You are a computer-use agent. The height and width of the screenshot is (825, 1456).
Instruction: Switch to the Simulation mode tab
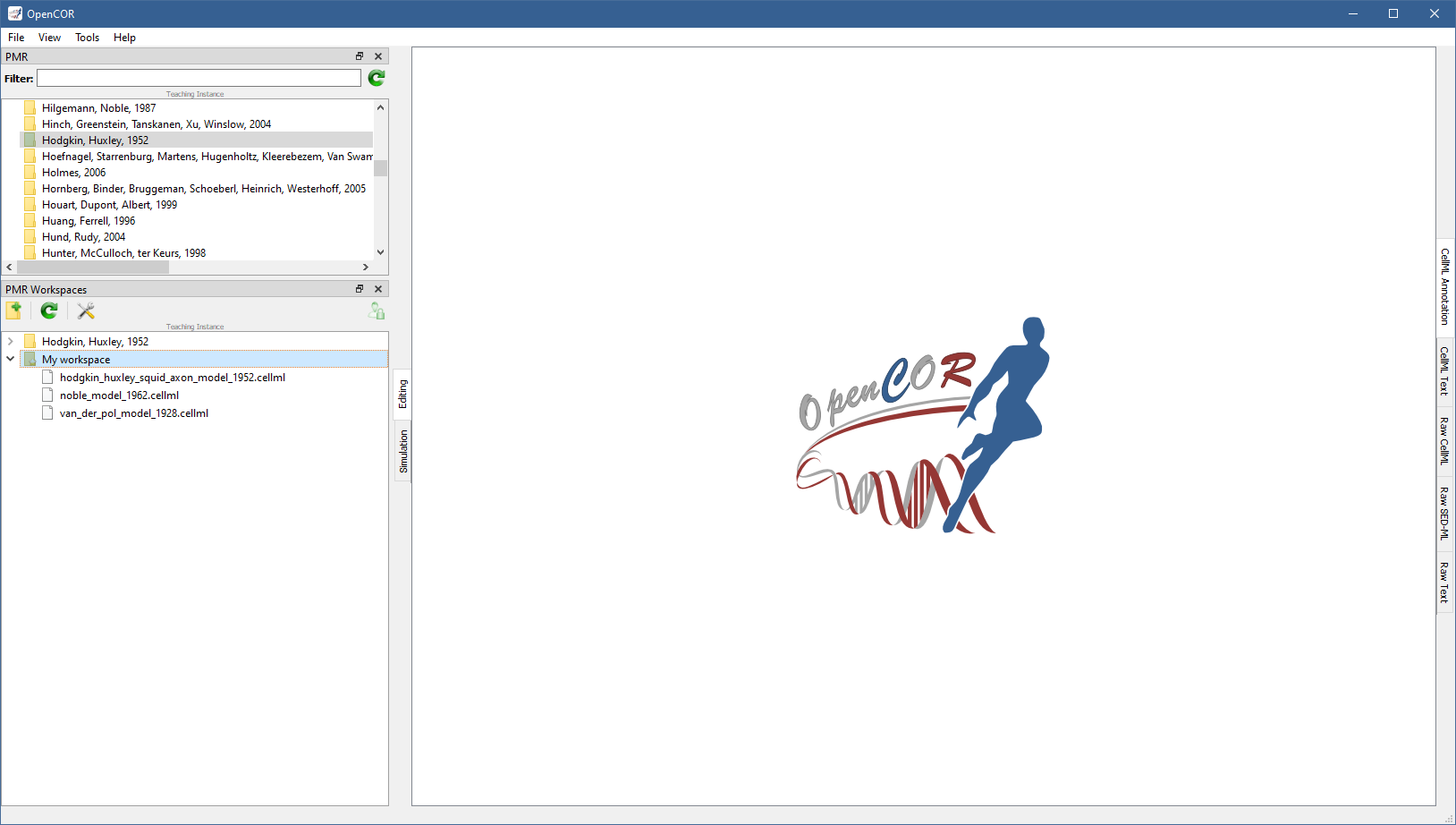click(x=403, y=451)
